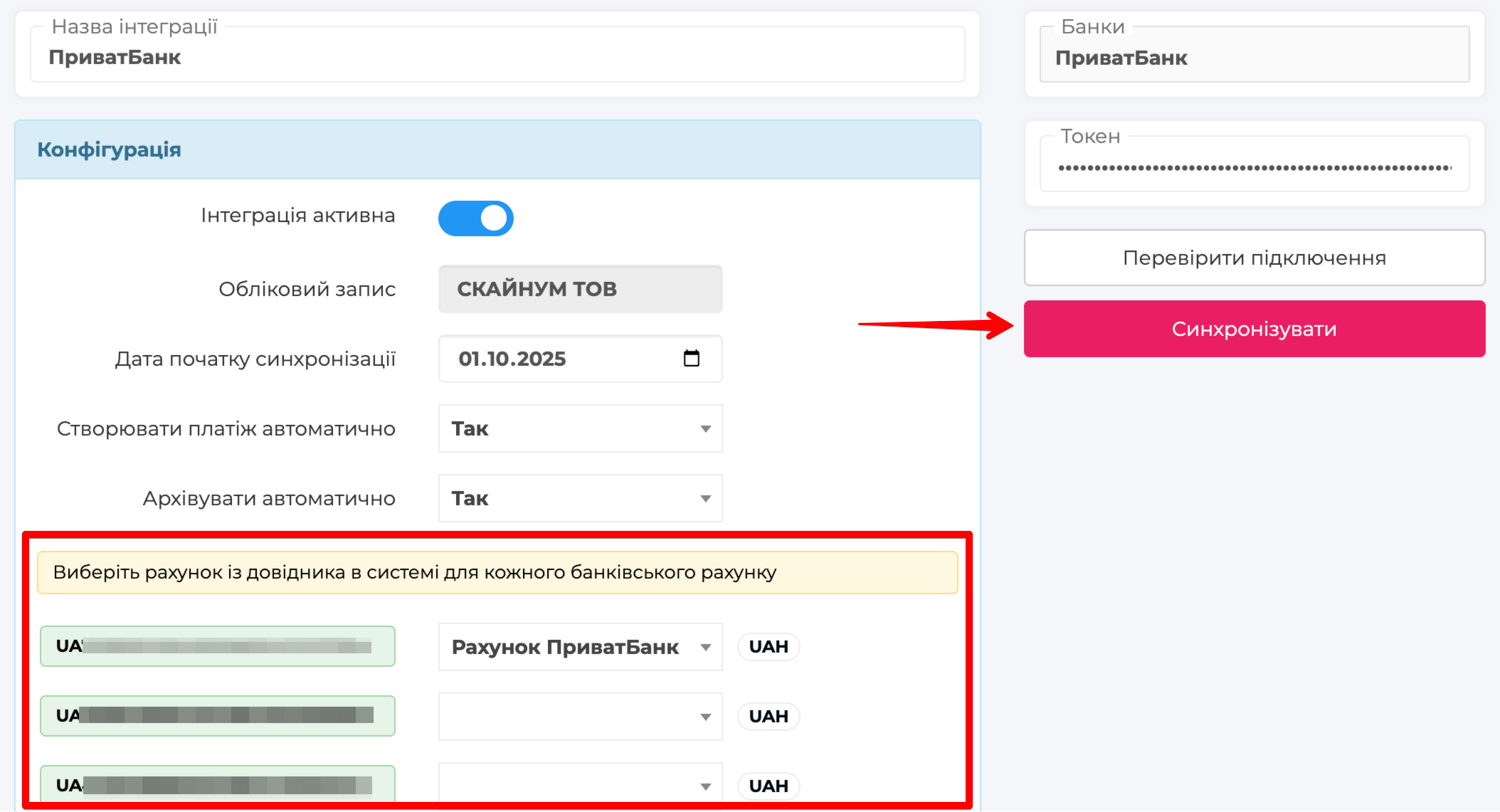Screen dimensions: 1500x812
Task: Open the empty account dropdown in third row
Action: coord(580,786)
